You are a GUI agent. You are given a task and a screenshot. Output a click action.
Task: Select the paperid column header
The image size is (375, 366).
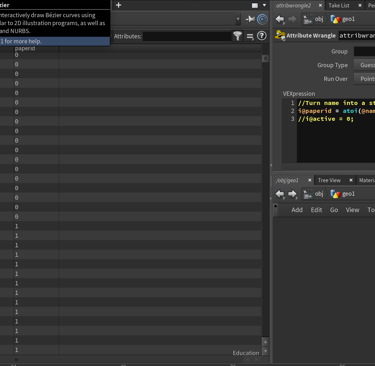[x=25, y=49]
